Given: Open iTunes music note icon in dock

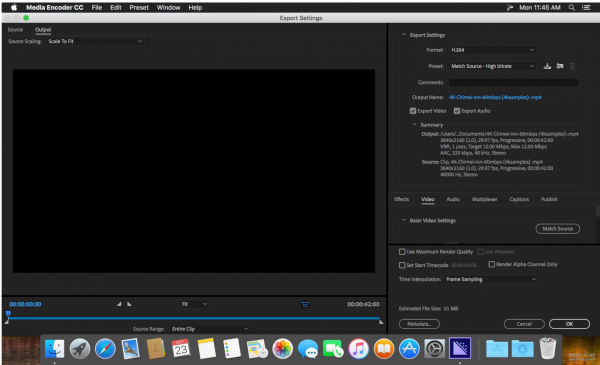Looking at the screenshot, I should pyautogui.click(x=359, y=349).
